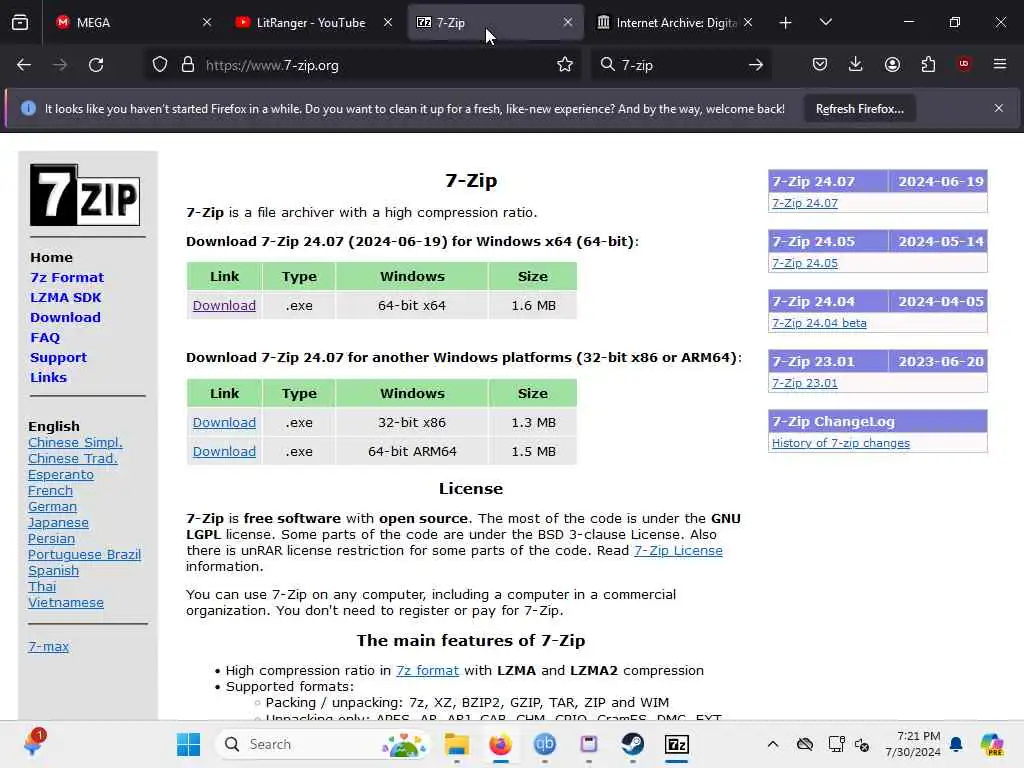Bookmark this page with star icon
Image resolution: width=1024 pixels, height=768 pixels.
pyautogui.click(x=565, y=65)
